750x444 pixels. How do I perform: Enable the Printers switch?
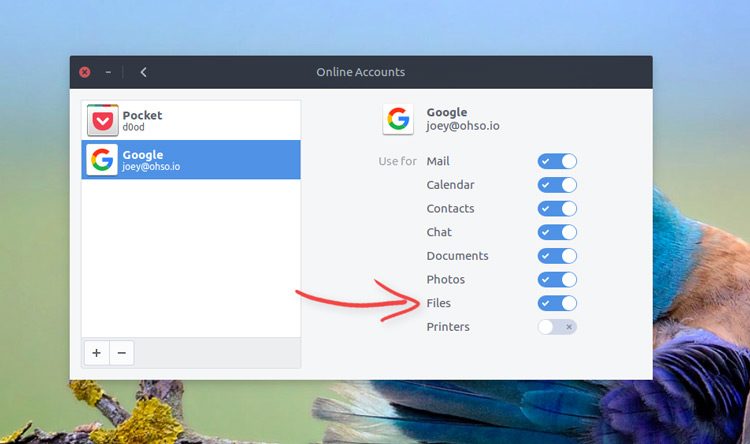click(557, 327)
